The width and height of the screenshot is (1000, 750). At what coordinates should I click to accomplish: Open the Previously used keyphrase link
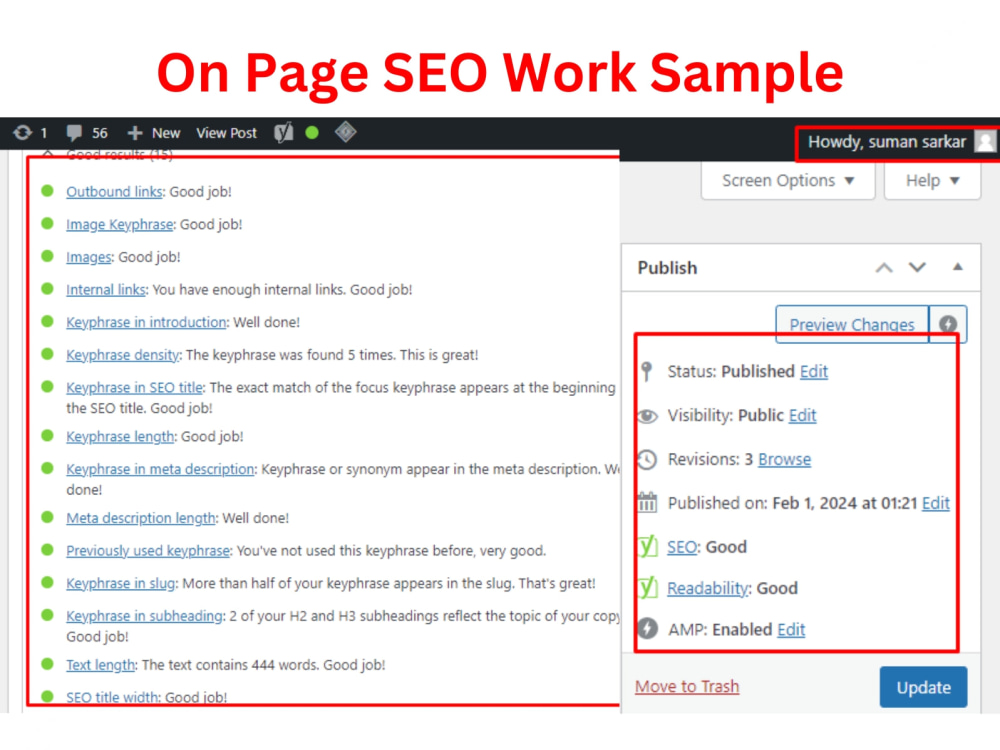click(148, 550)
